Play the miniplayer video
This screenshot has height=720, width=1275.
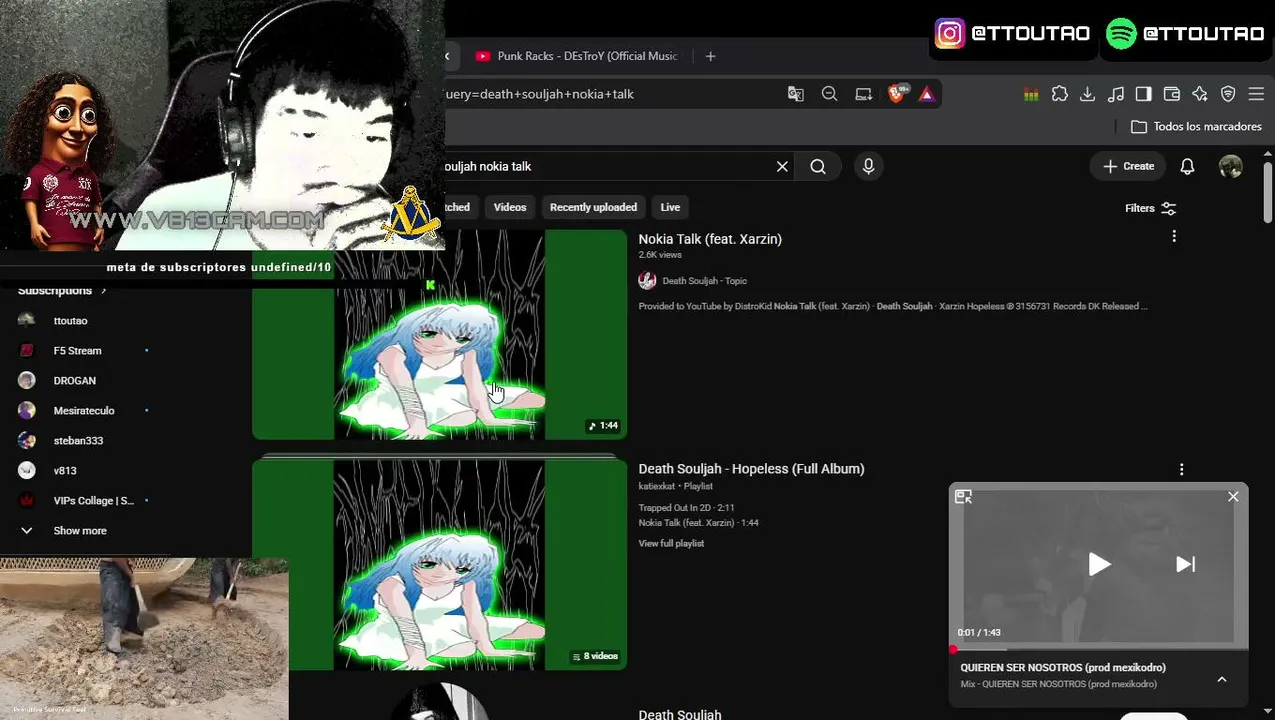click(x=1098, y=564)
